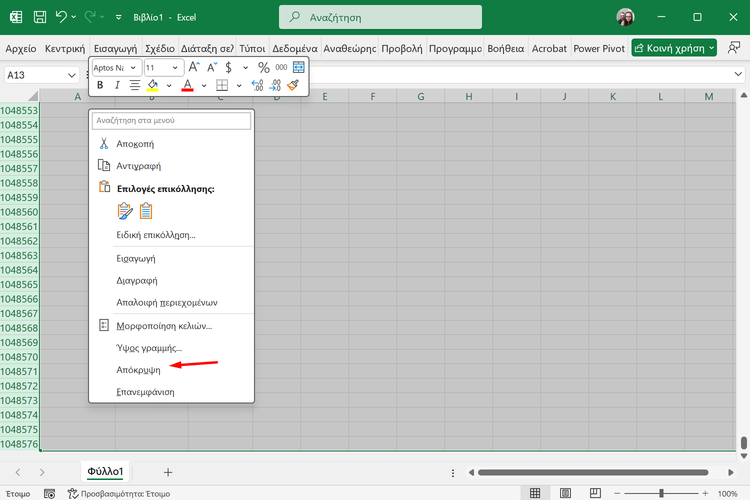Click the Bold button in mini toolbar
750x500 pixels.
(x=100, y=86)
